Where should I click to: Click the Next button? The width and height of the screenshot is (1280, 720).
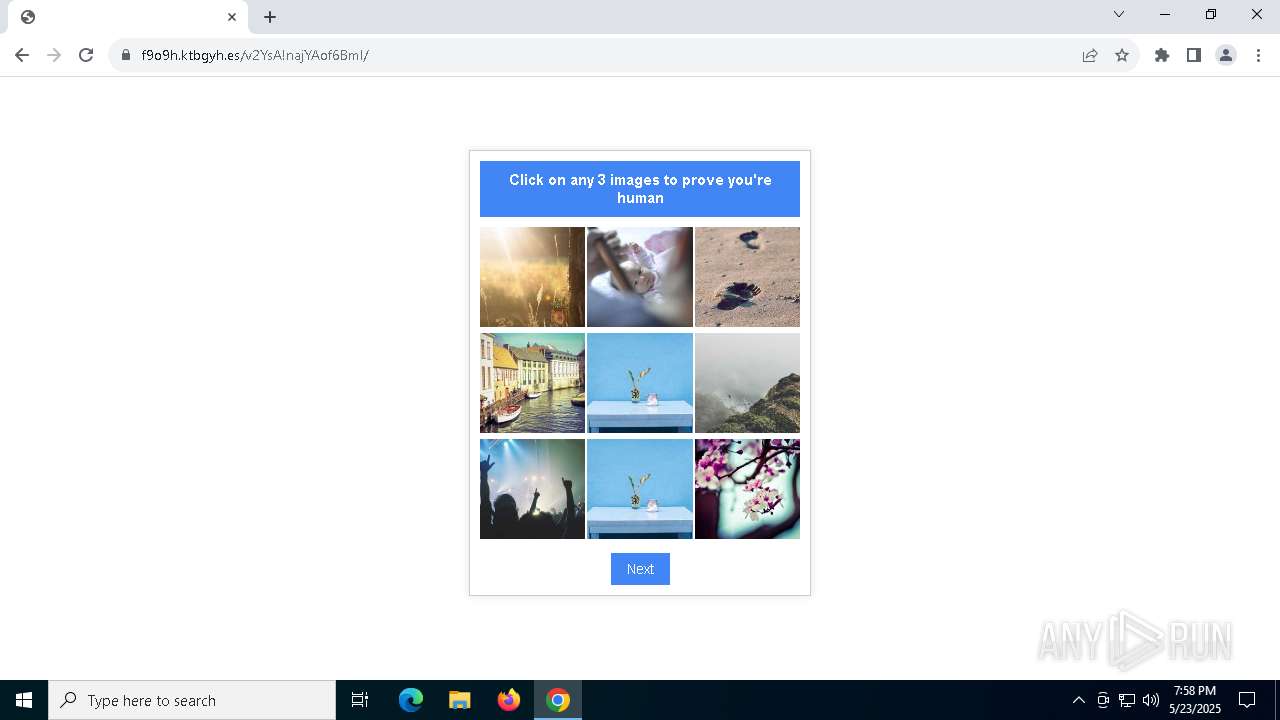pos(640,569)
